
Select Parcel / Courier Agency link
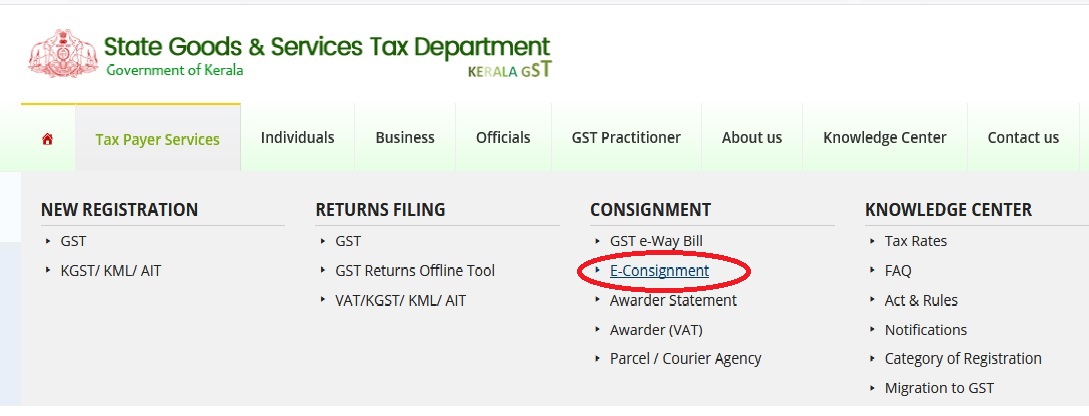coord(685,358)
